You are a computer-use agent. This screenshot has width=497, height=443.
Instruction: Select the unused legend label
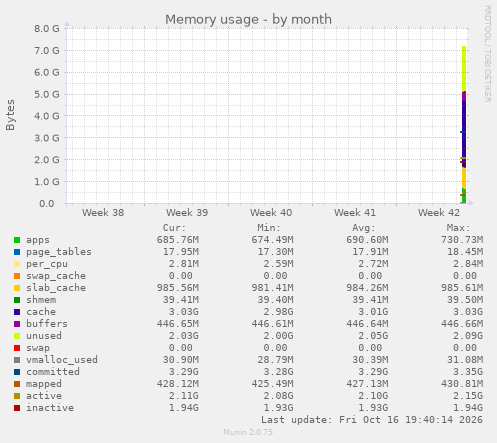point(44,336)
